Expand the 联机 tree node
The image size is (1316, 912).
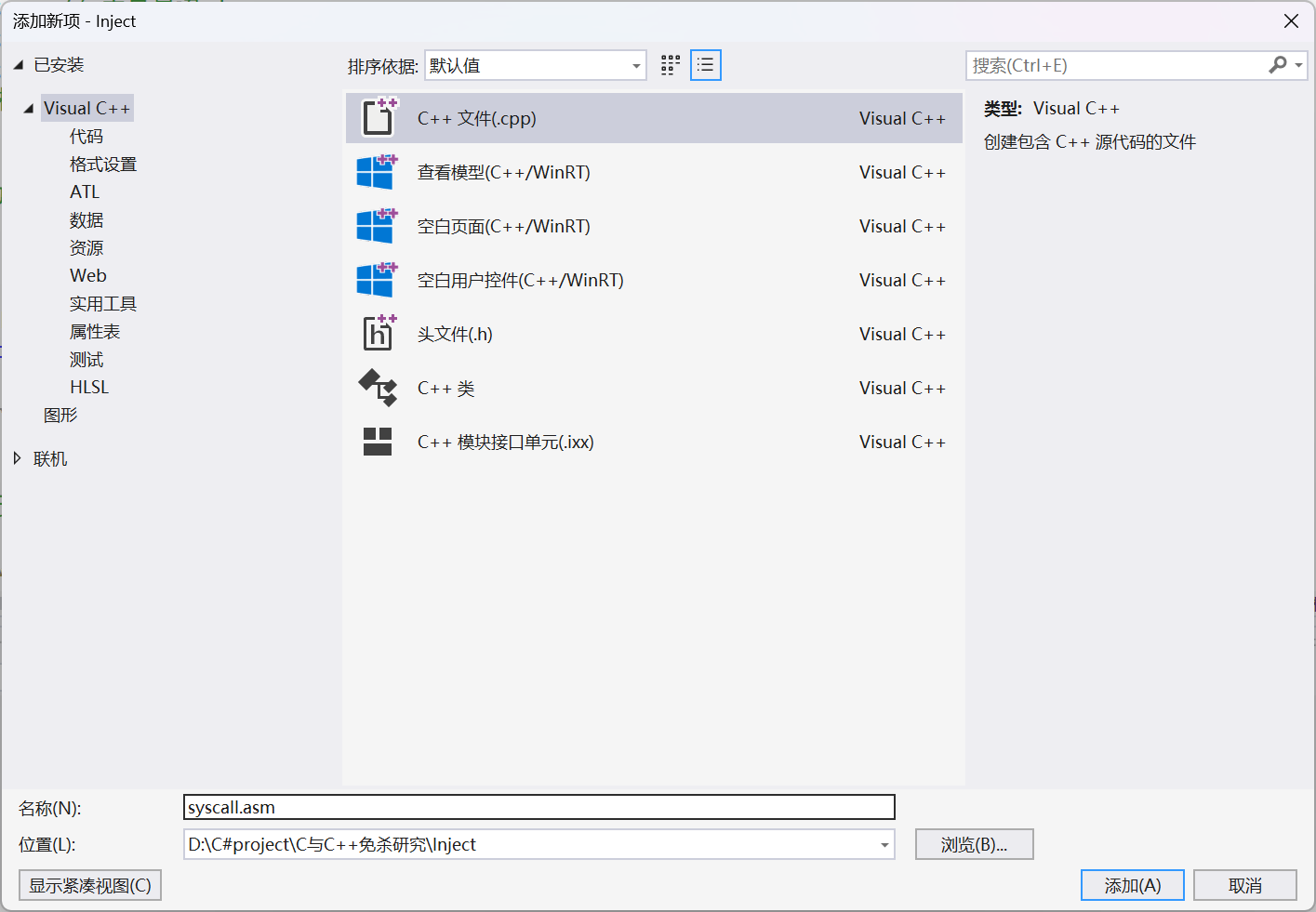coord(18,458)
